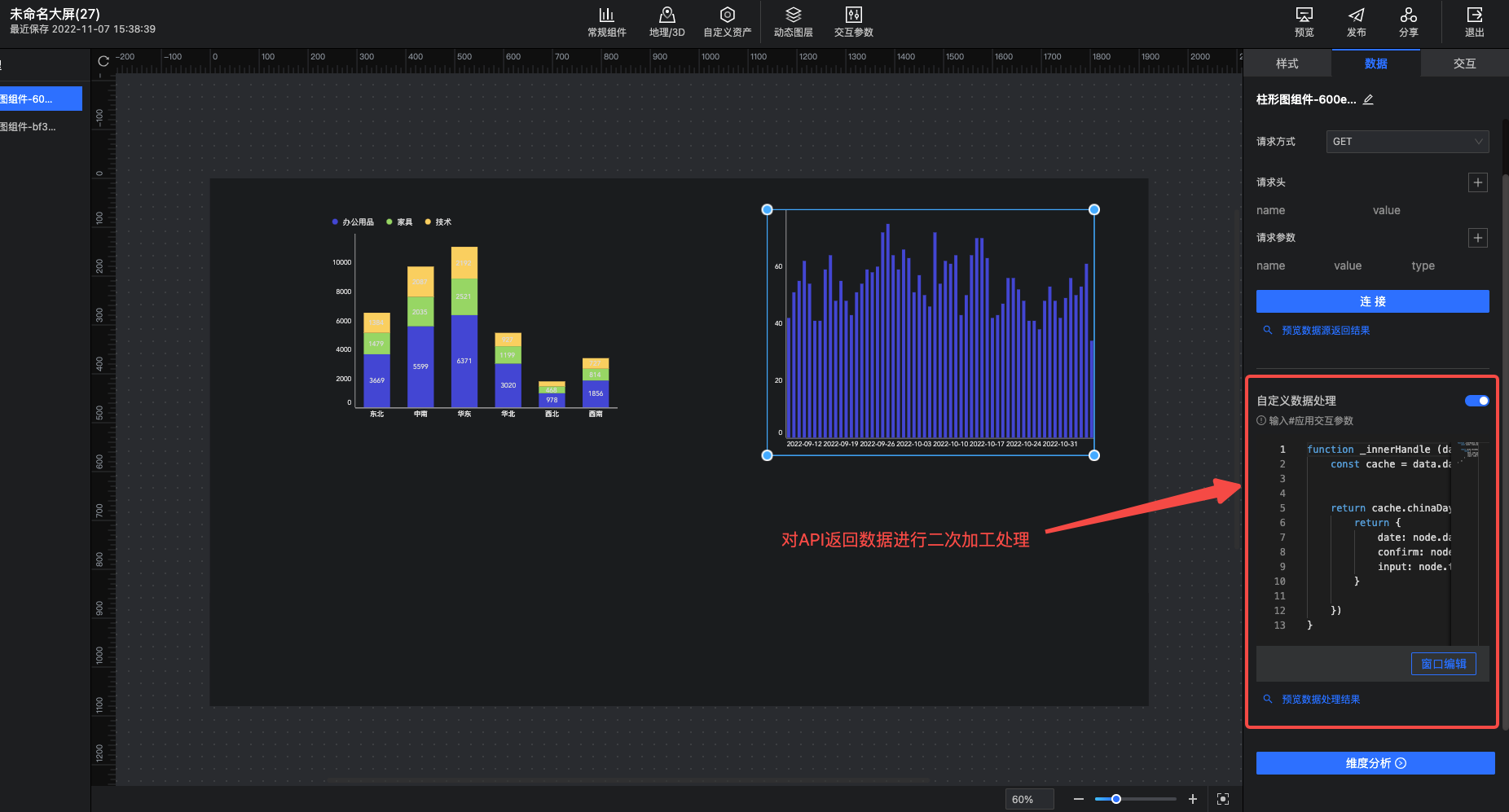1509x812 pixels.
Task: Open 交互参数 interaction parameters icon
Action: pos(853,15)
